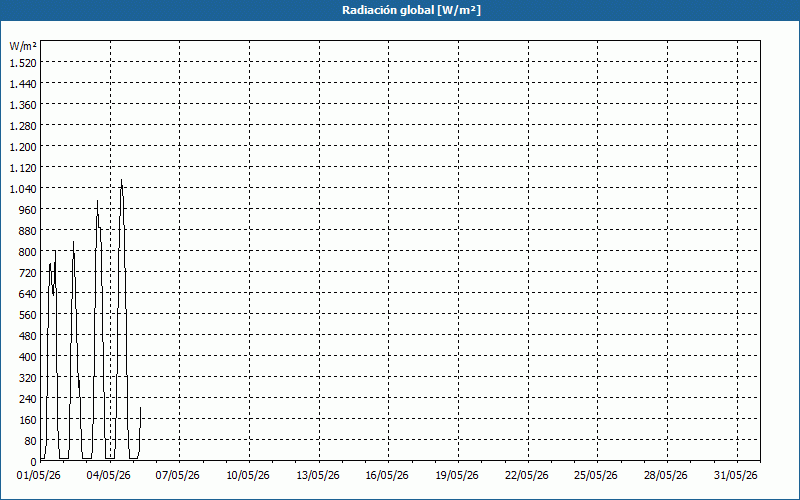This screenshot has height=500, width=800.
Task: Click the 16/05/26 date label
Action: pos(387,476)
